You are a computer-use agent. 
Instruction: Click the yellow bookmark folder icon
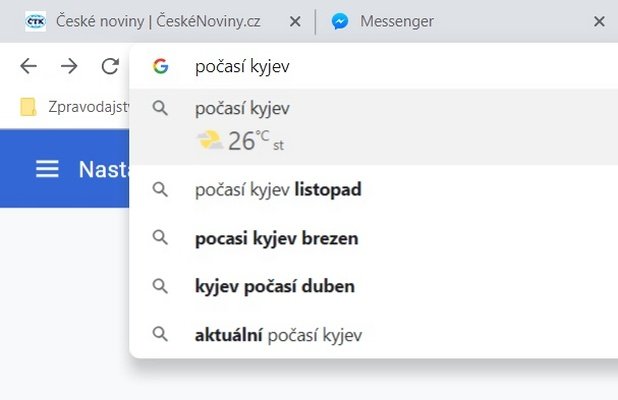(x=28, y=107)
